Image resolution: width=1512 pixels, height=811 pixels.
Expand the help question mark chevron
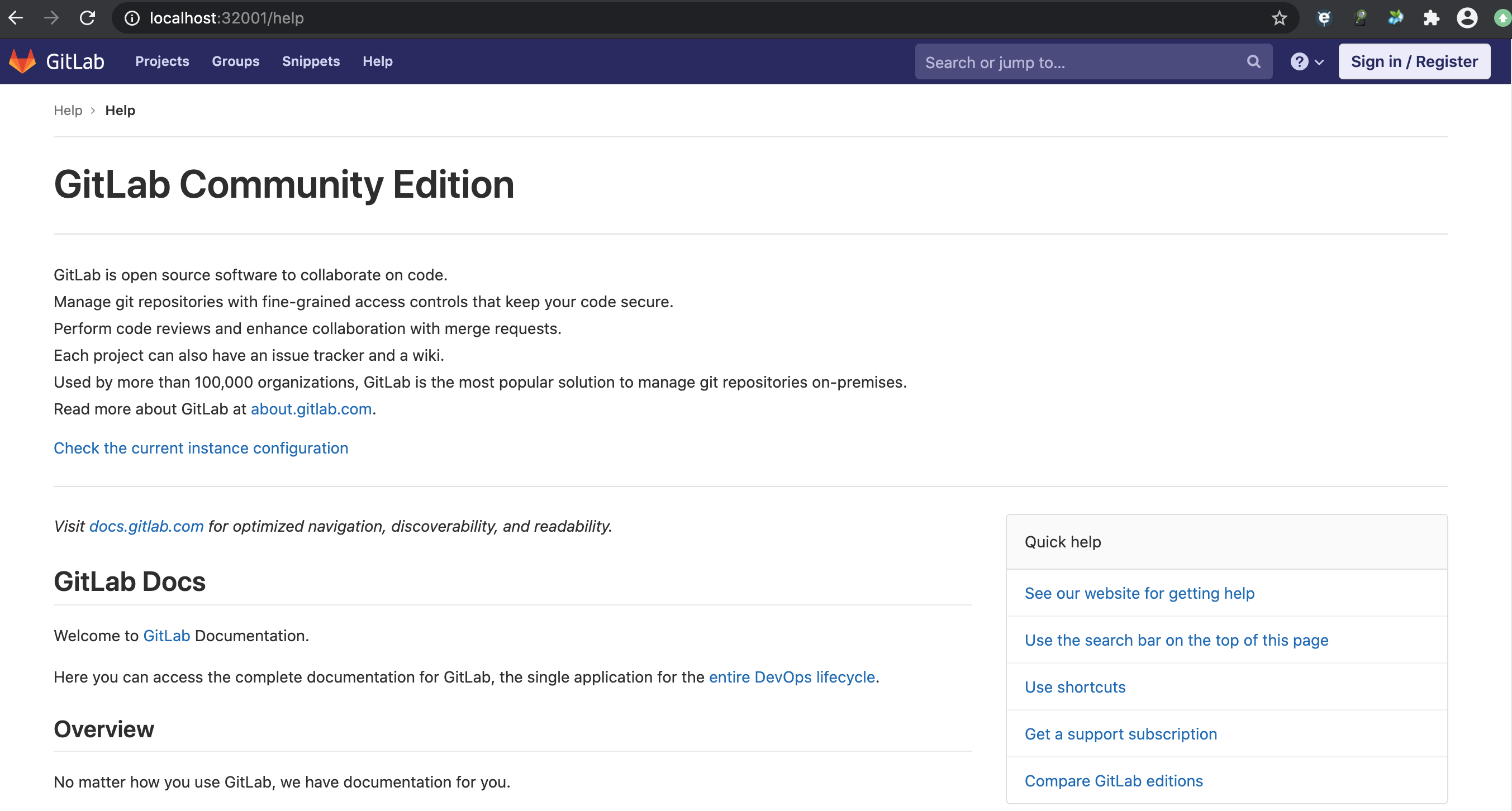click(x=1318, y=61)
